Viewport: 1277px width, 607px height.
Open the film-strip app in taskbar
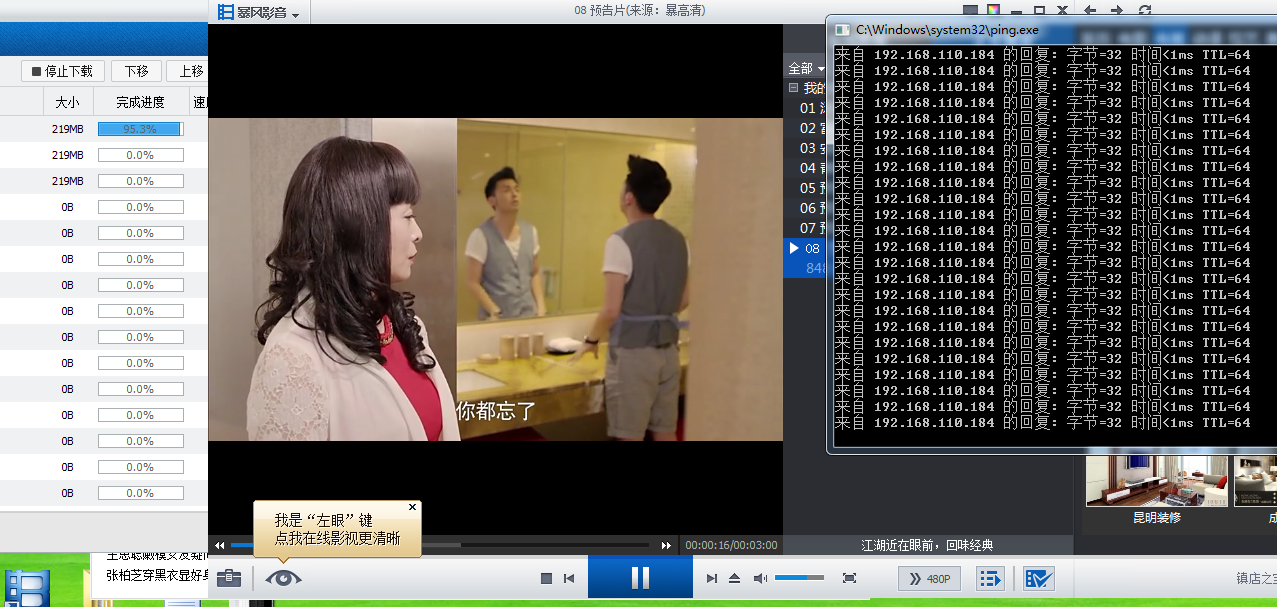coord(27,588)
